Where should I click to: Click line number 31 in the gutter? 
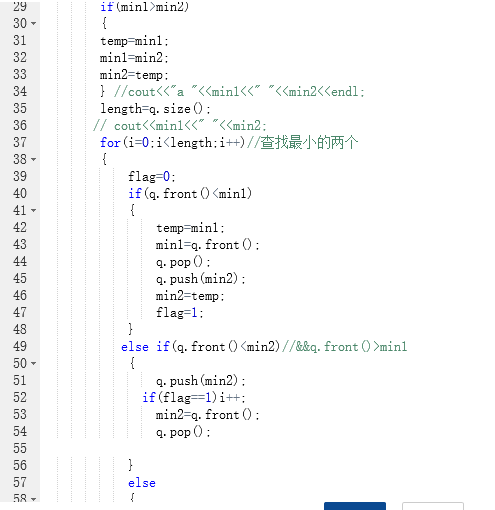20,41
